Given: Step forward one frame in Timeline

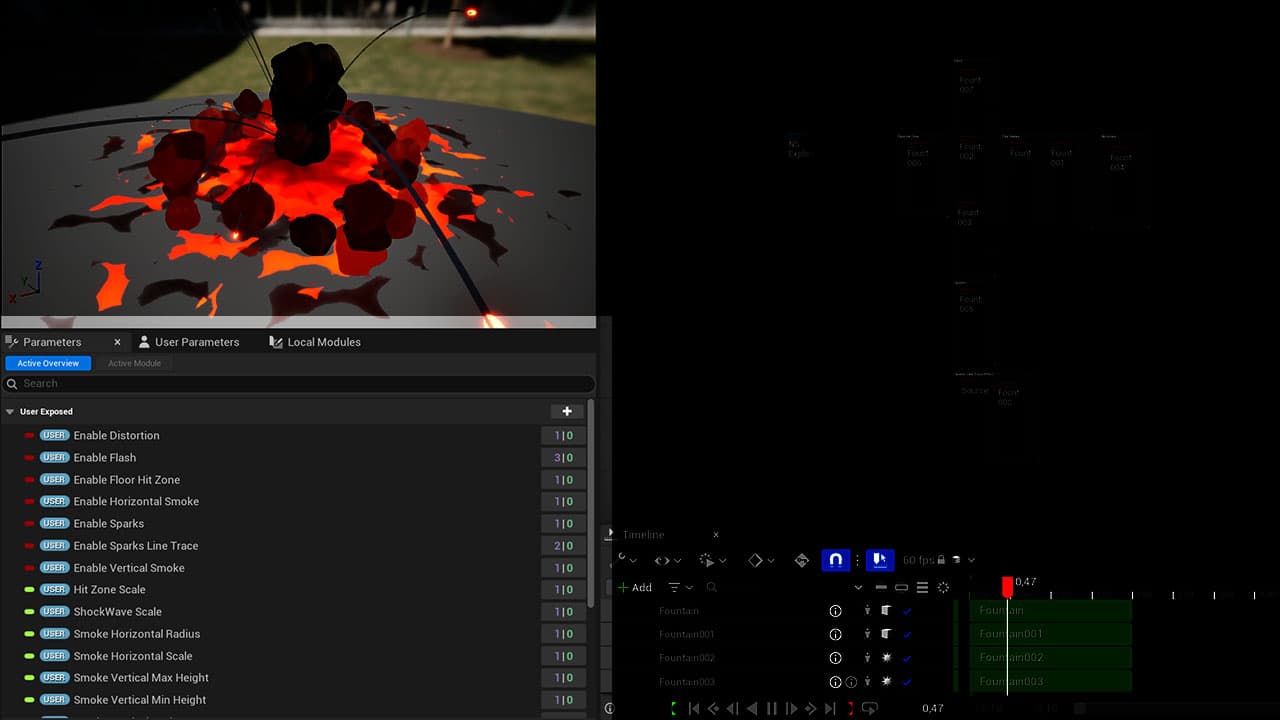Looking at the screenshot, I should coord(791,708).
